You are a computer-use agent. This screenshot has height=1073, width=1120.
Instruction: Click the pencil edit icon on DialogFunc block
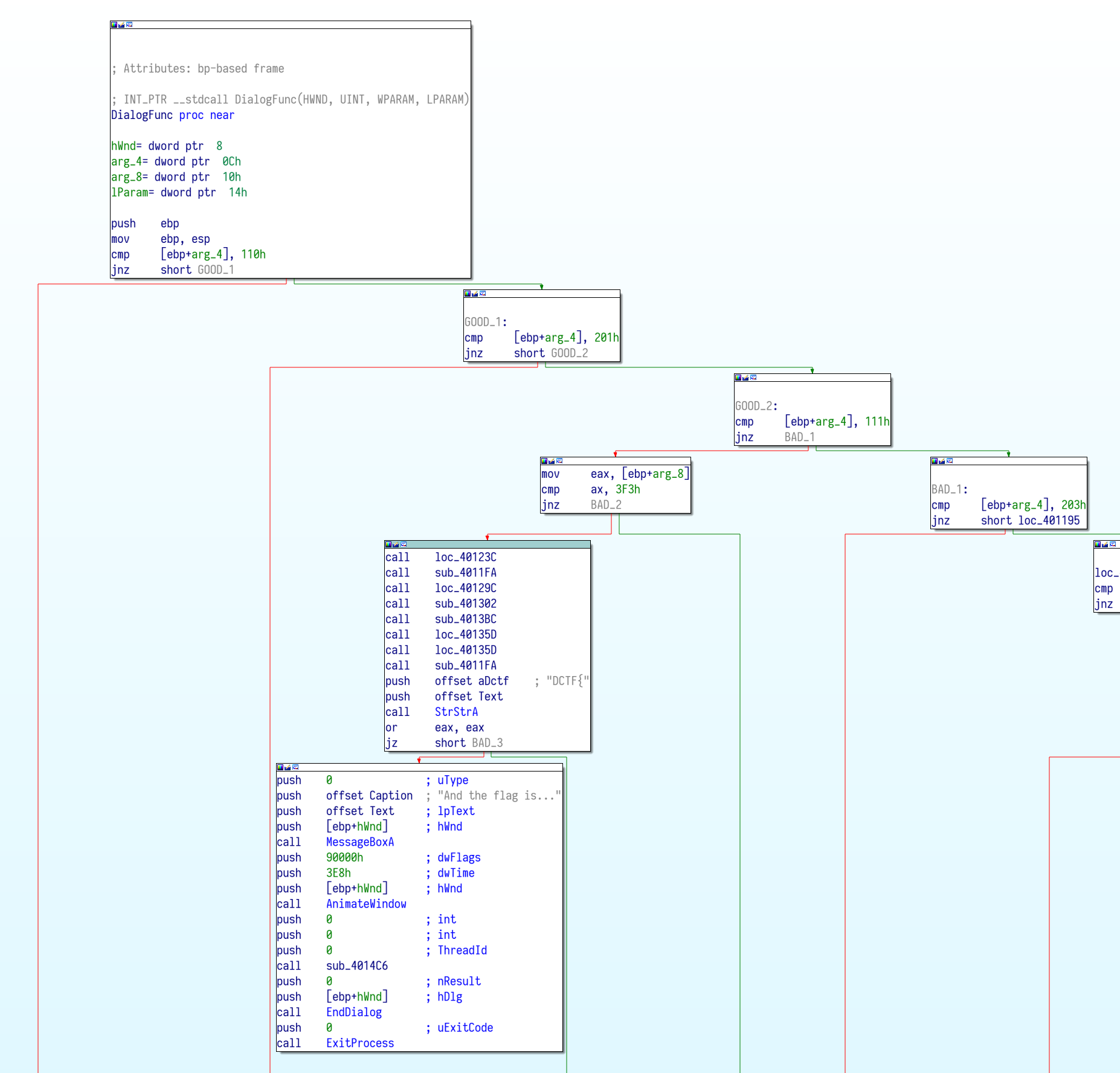[x=121, y=25]
